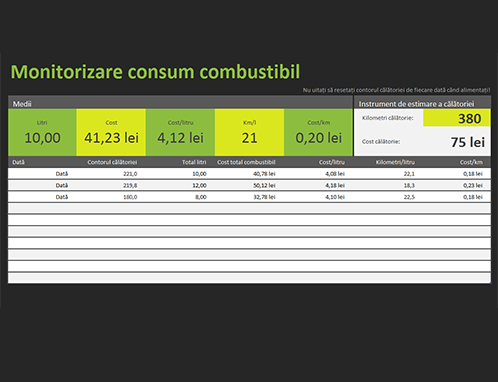The image size is (498, 382).
Task: Click the Km/l tile showing 21
Action: point(249,132)
